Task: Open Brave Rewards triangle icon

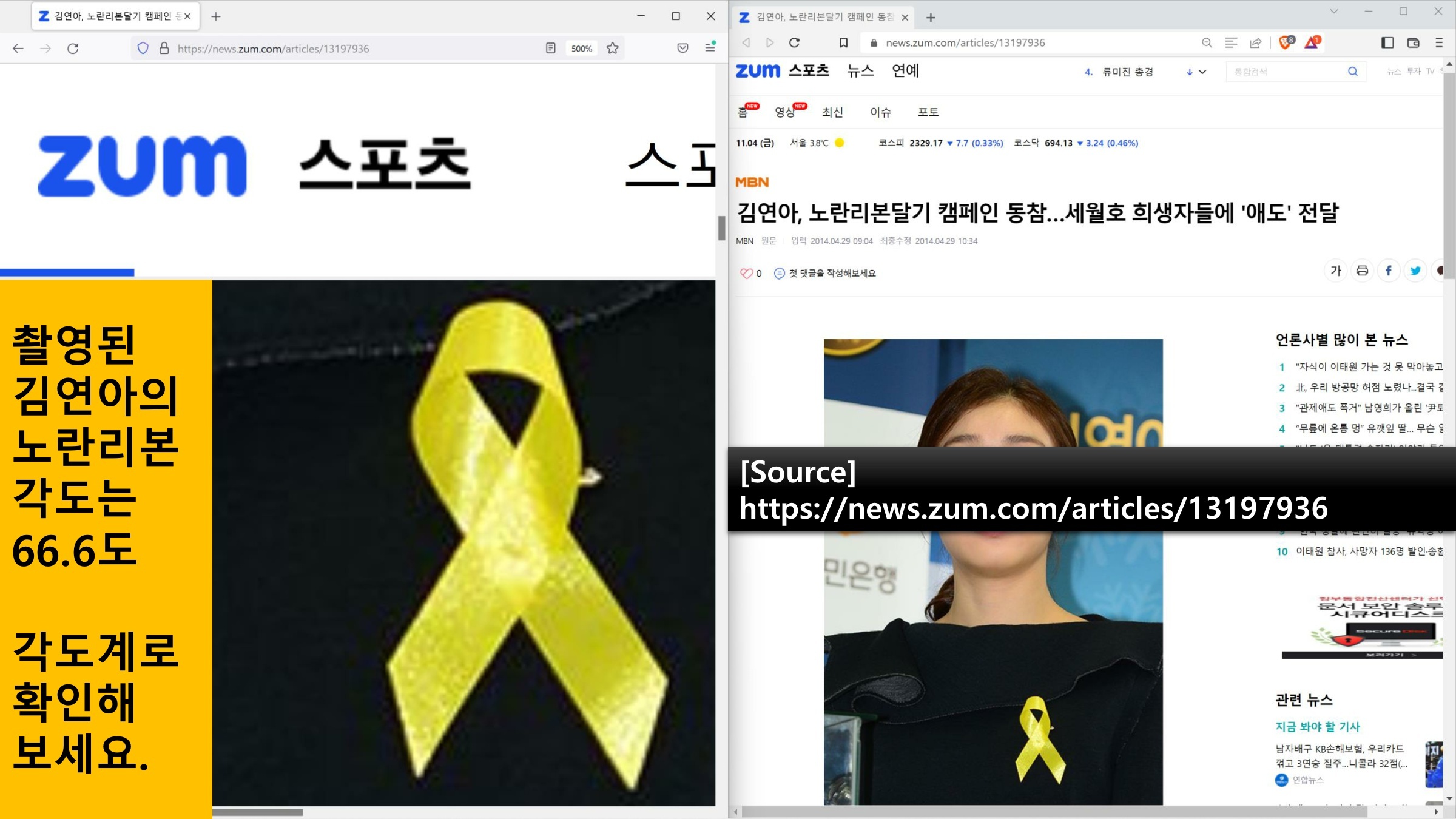Action: 1312,42
